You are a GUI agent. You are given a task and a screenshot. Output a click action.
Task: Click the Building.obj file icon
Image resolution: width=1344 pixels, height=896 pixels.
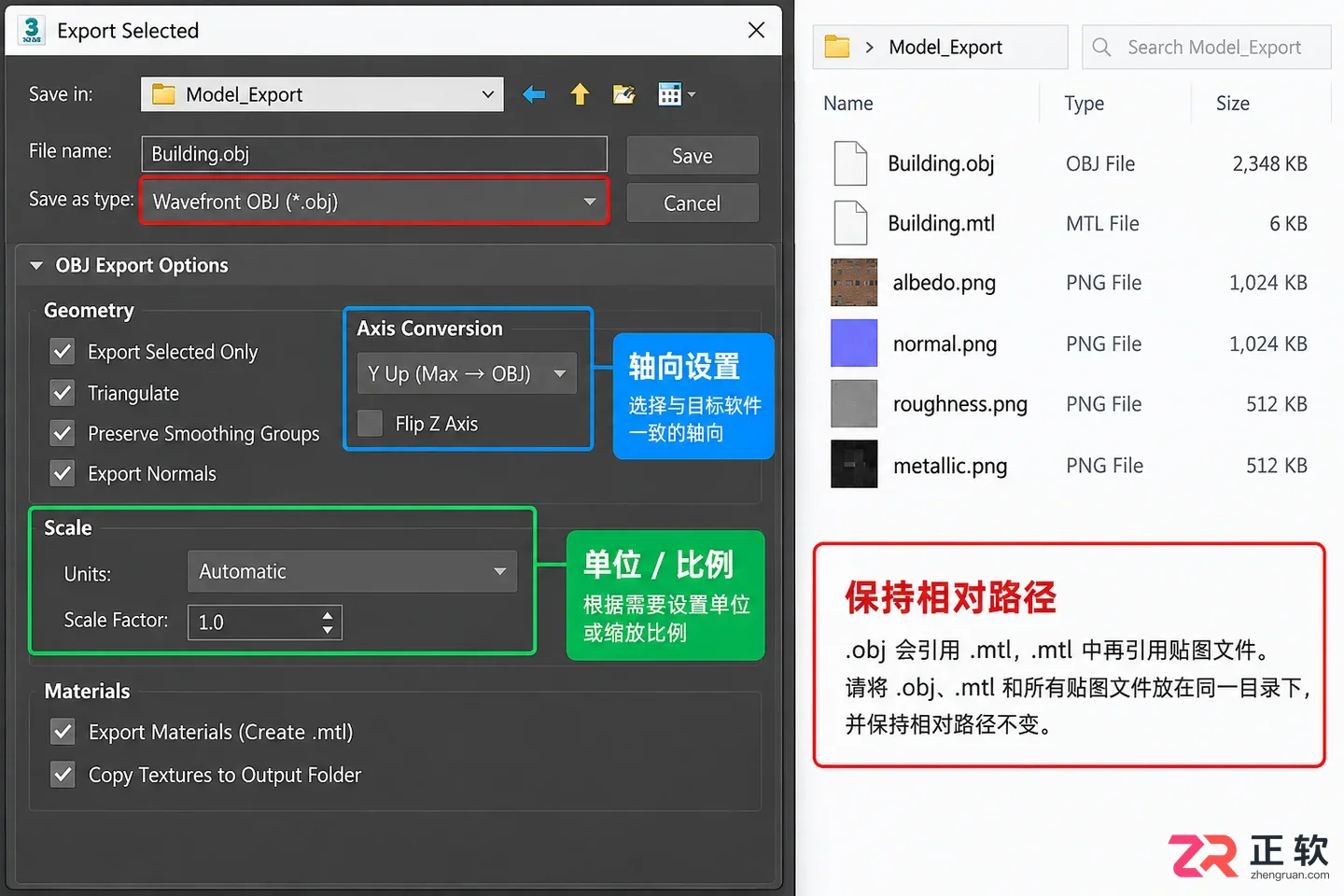click(850, 163)
